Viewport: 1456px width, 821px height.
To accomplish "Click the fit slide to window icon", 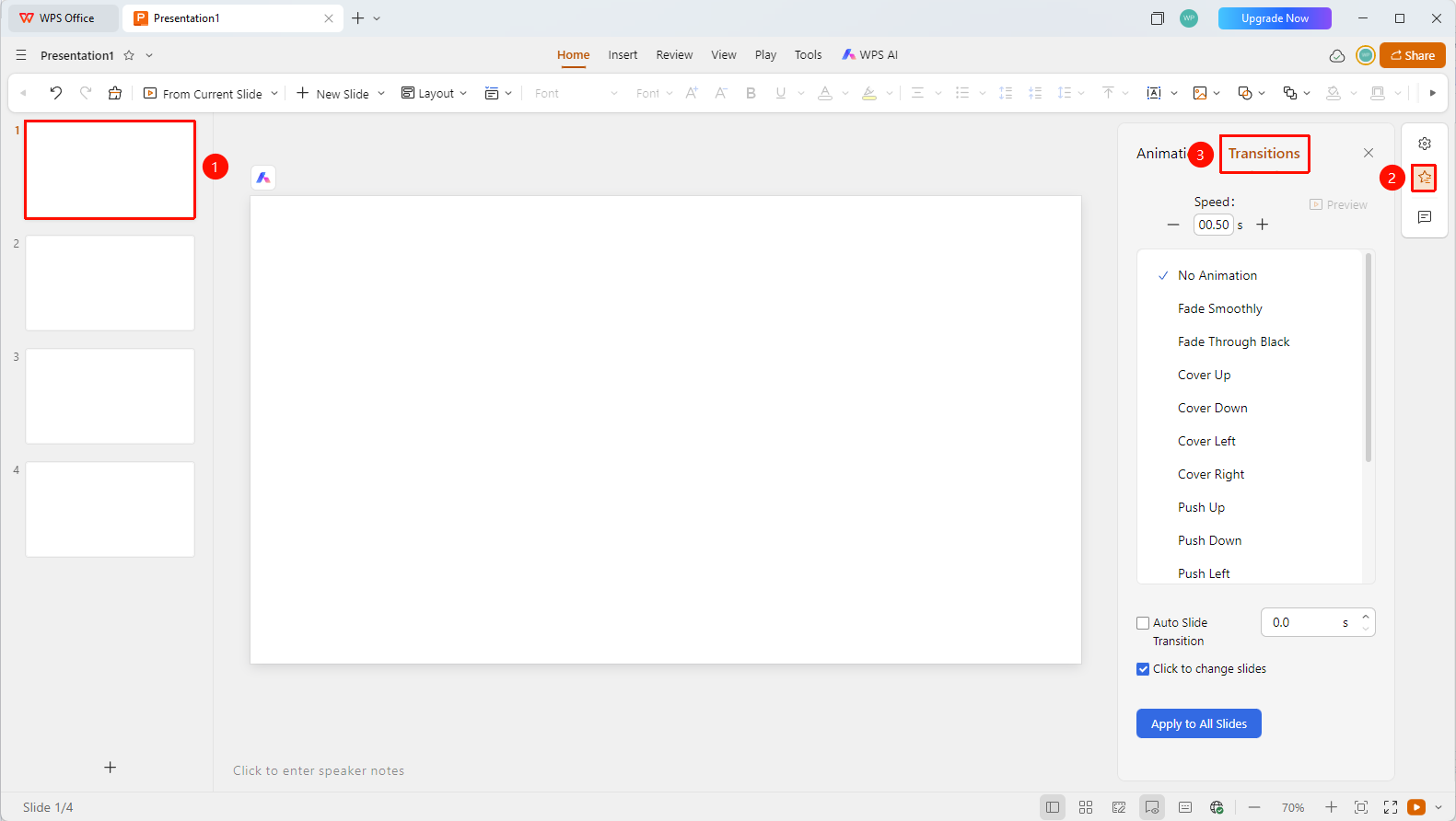I will tap(1361, 807).
